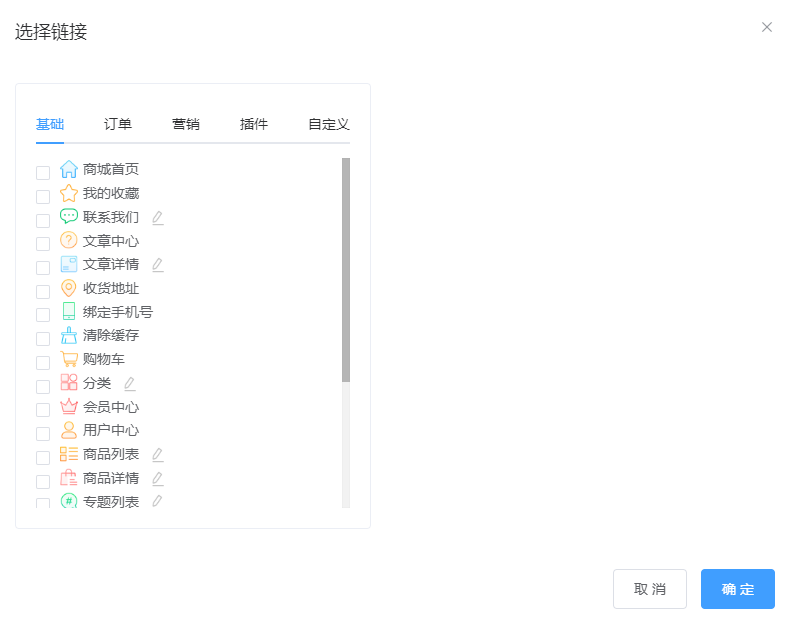Open the 营销 tab
Viewport: 801px width, 631px height.
pyautogui.click(x=186, y=124)
